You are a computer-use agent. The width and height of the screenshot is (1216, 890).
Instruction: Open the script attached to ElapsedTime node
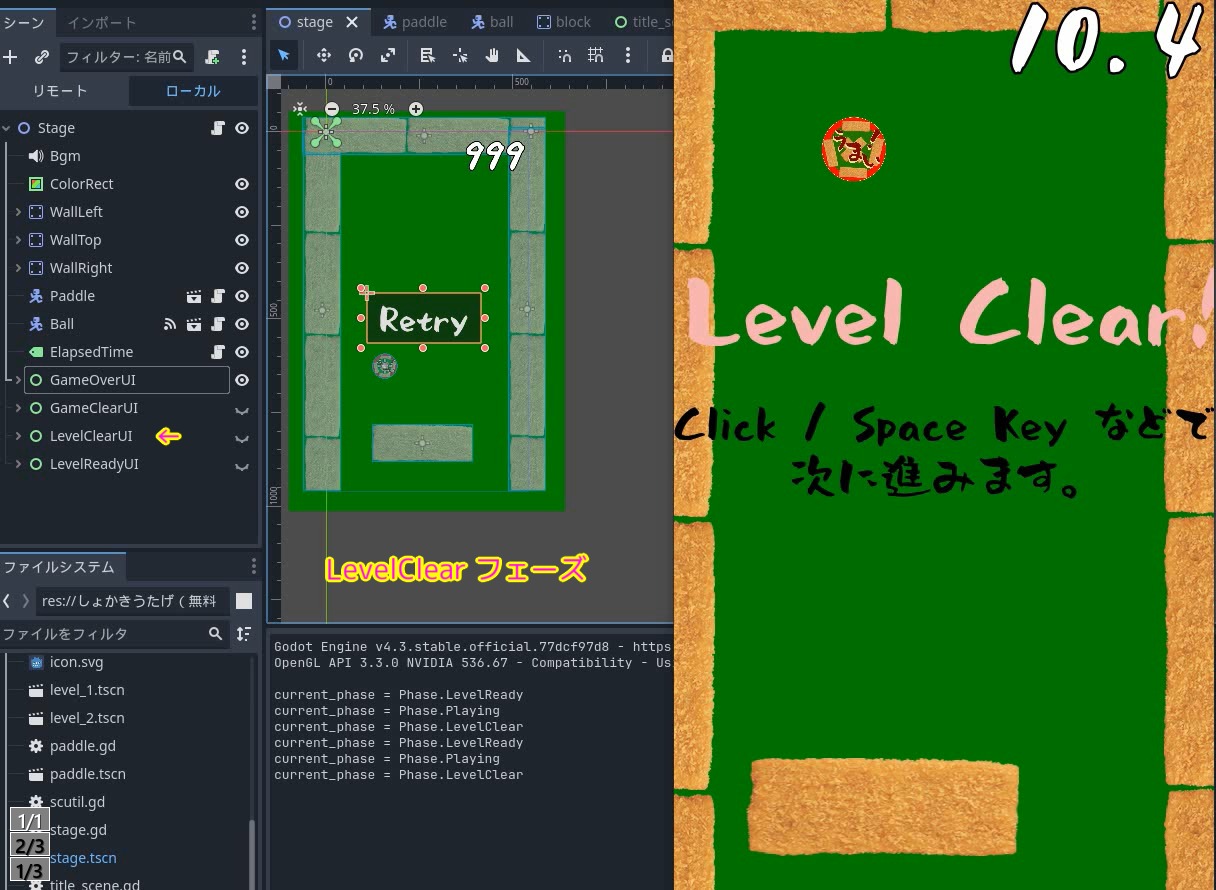(218, 352)
